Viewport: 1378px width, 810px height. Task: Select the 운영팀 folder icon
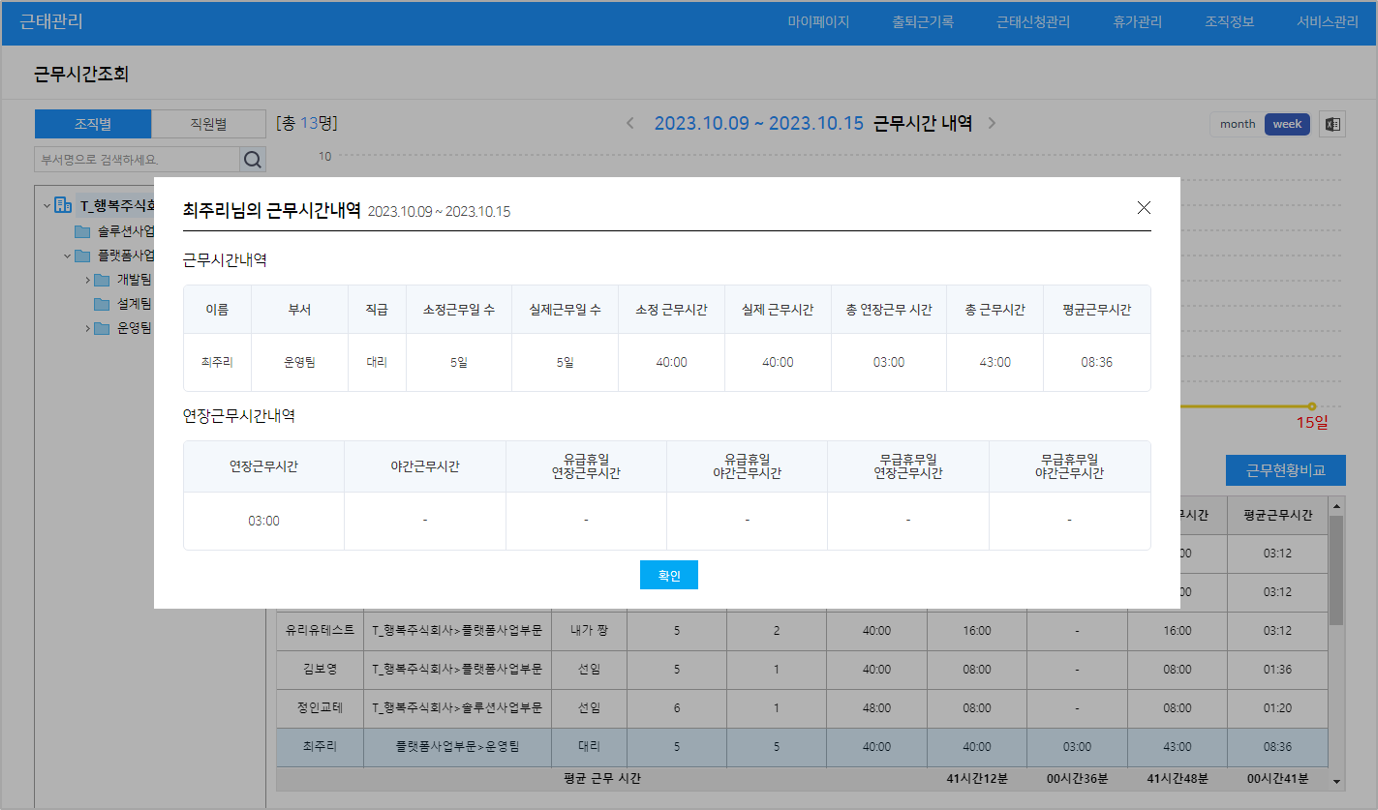pyautogui.click(x=102, y=328)
